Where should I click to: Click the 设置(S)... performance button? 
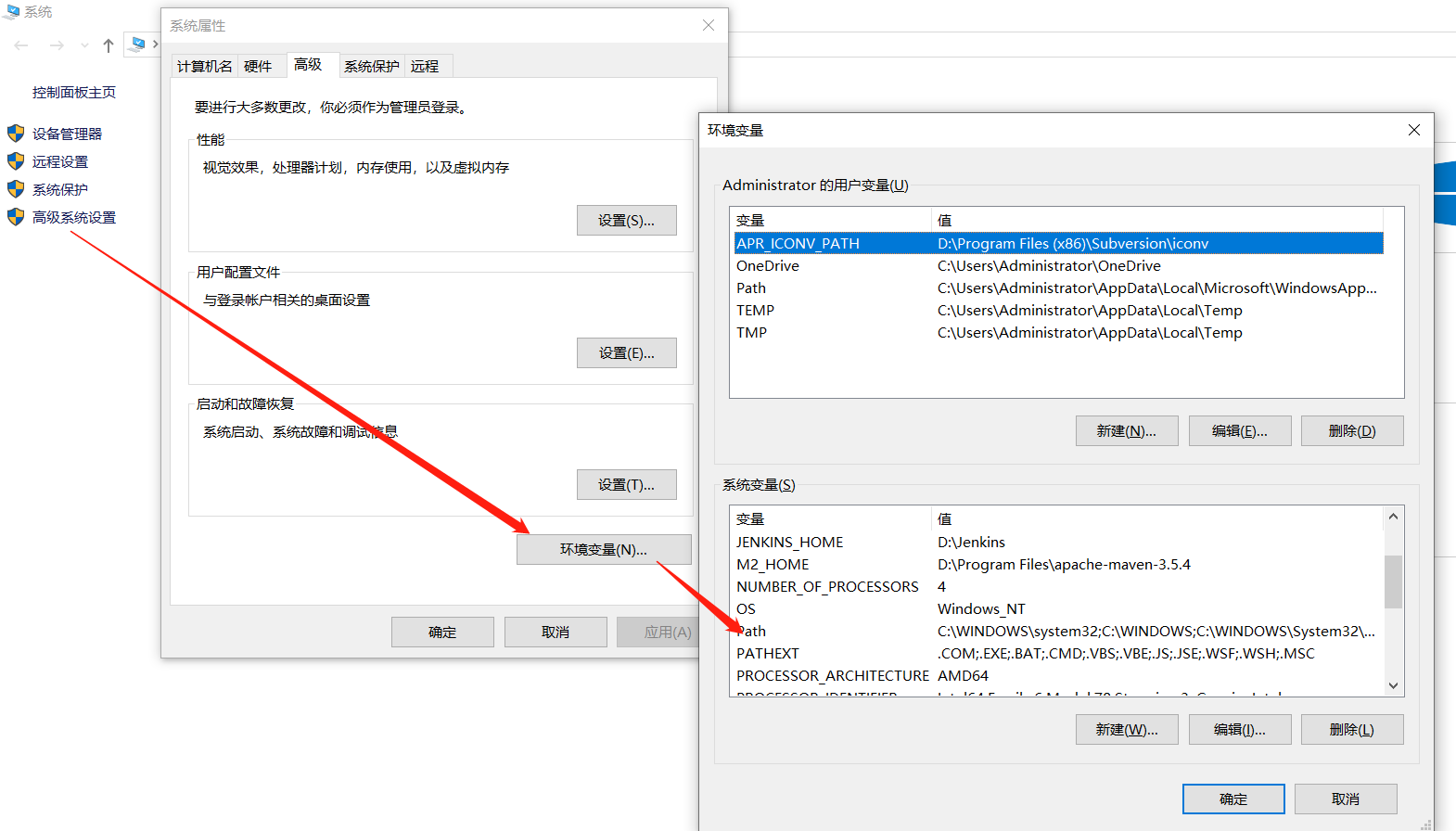tap(627, 221)
